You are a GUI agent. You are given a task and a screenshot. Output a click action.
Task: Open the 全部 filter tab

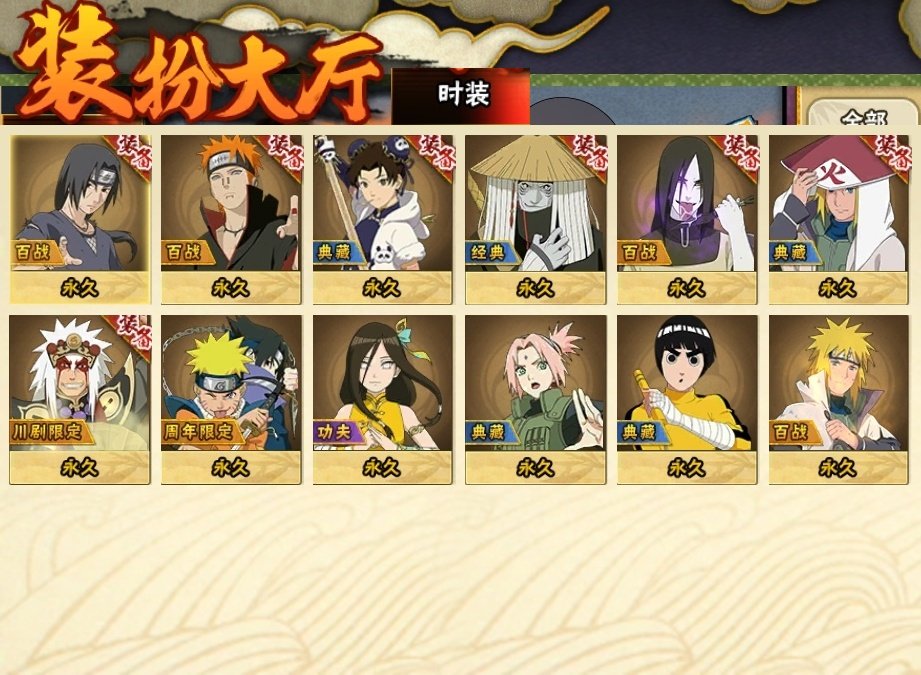coord(863,115)
